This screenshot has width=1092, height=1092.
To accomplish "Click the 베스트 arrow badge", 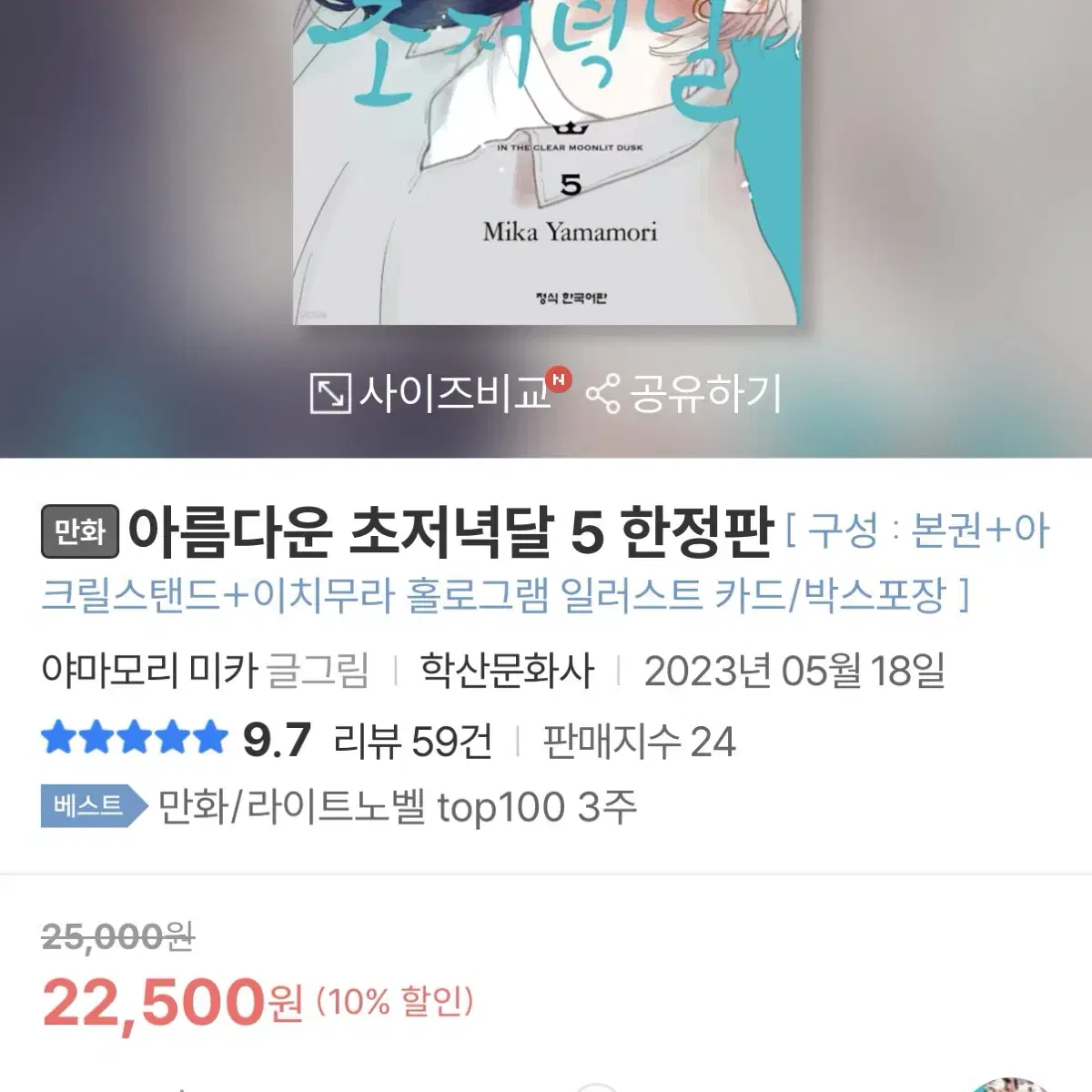I will click(94, 805).
